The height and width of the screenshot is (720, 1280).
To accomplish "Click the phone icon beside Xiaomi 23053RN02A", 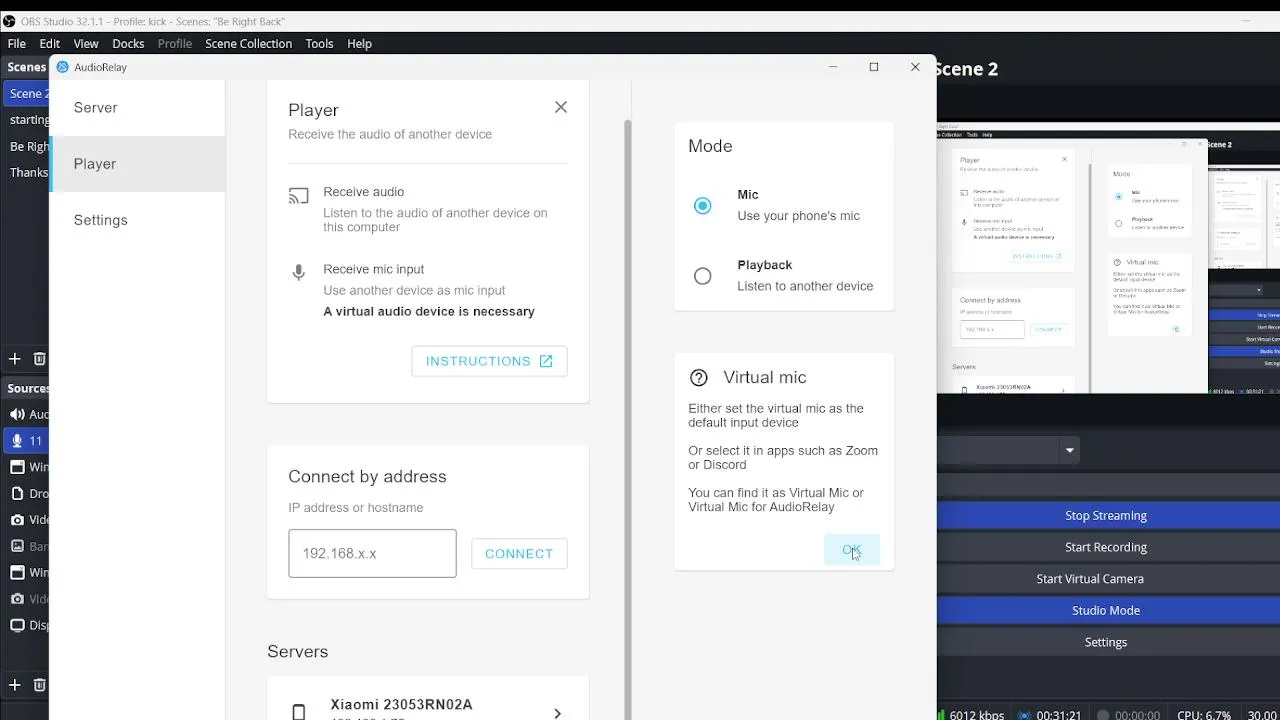I will click(x=298, y=711).
